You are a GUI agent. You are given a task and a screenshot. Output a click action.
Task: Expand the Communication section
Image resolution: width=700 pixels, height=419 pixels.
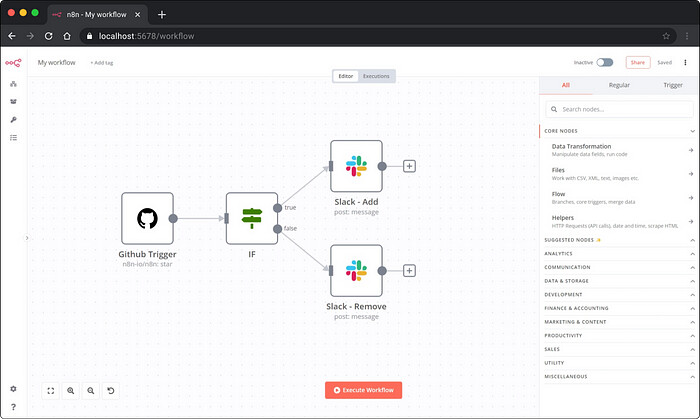(x=620, y=267)
